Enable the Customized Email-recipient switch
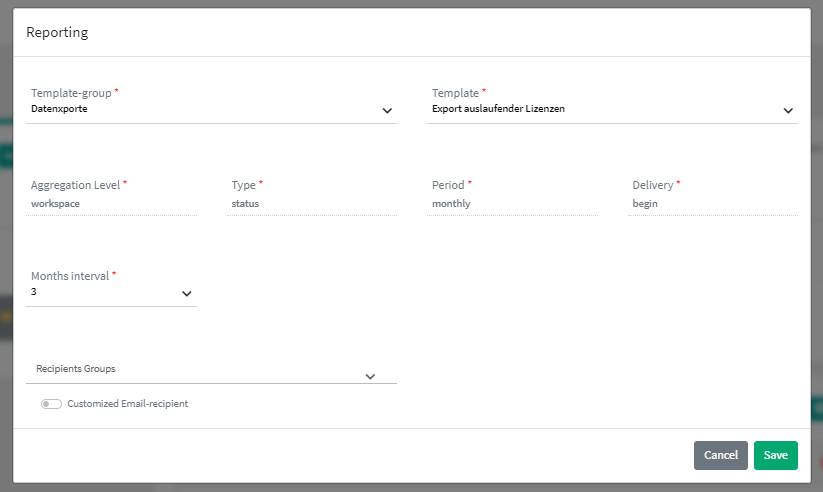The image size is (823, 492). (51, 404)
